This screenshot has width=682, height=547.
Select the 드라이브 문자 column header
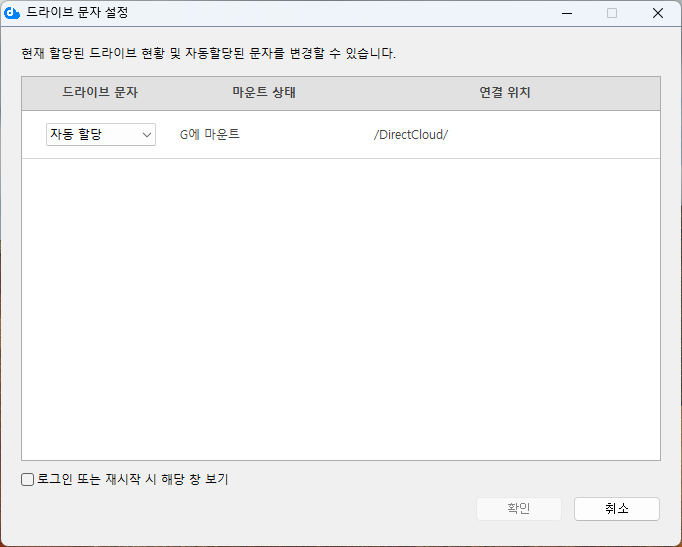(x=100, y=93)
